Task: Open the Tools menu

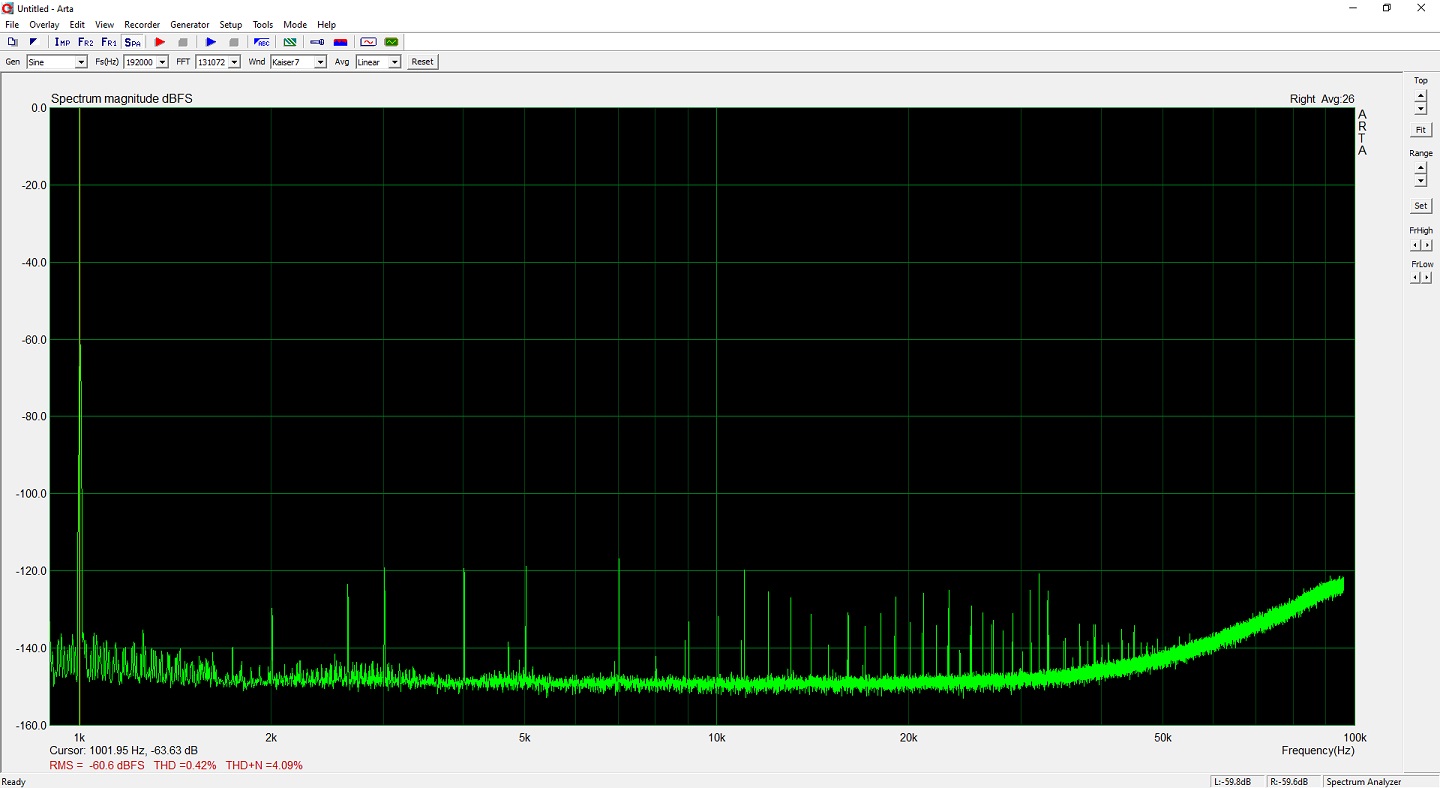Action: tap(263, 25)
